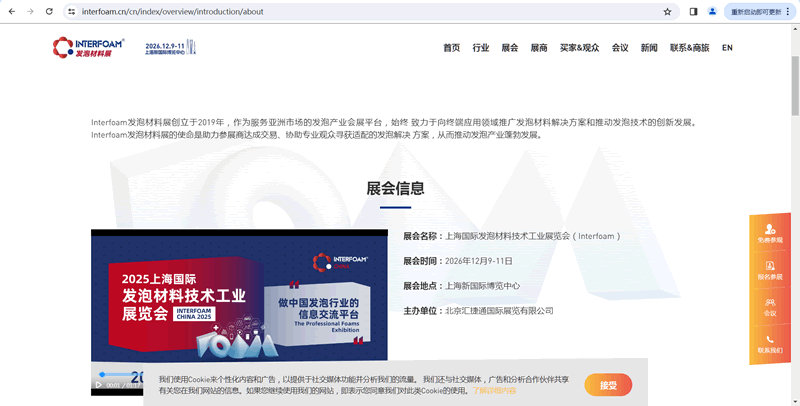The height and width of the screenshot is (406, 800).
Task: Bookmark this page with star icon
Action: (667, 12)
